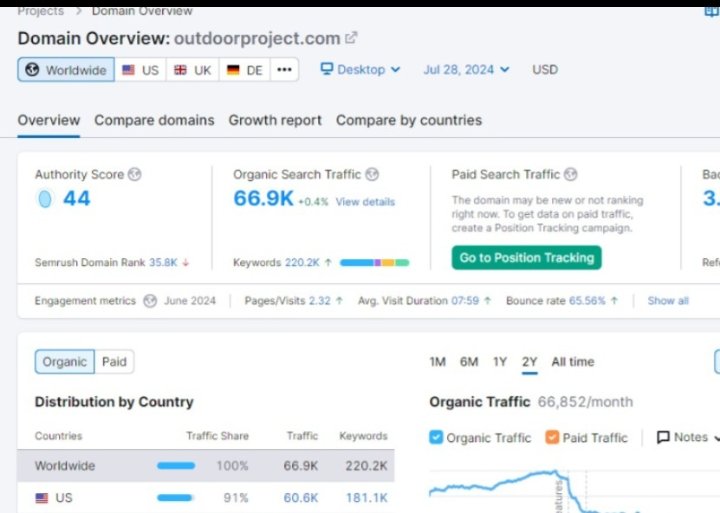
Task: Click 66.9K organic search traffic value
Action: coord(263,198)
